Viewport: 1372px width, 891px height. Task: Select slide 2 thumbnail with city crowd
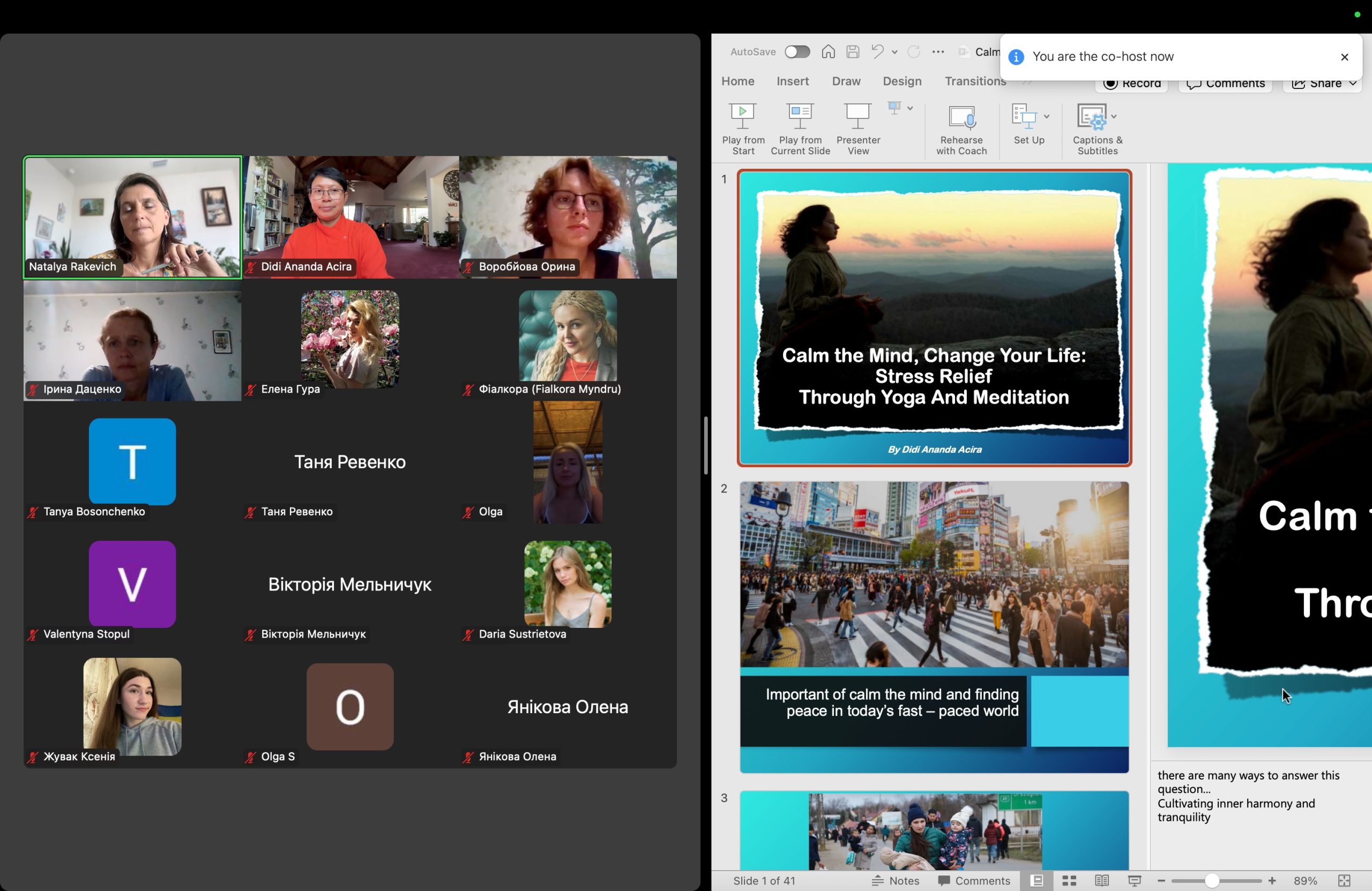point(933,626)
